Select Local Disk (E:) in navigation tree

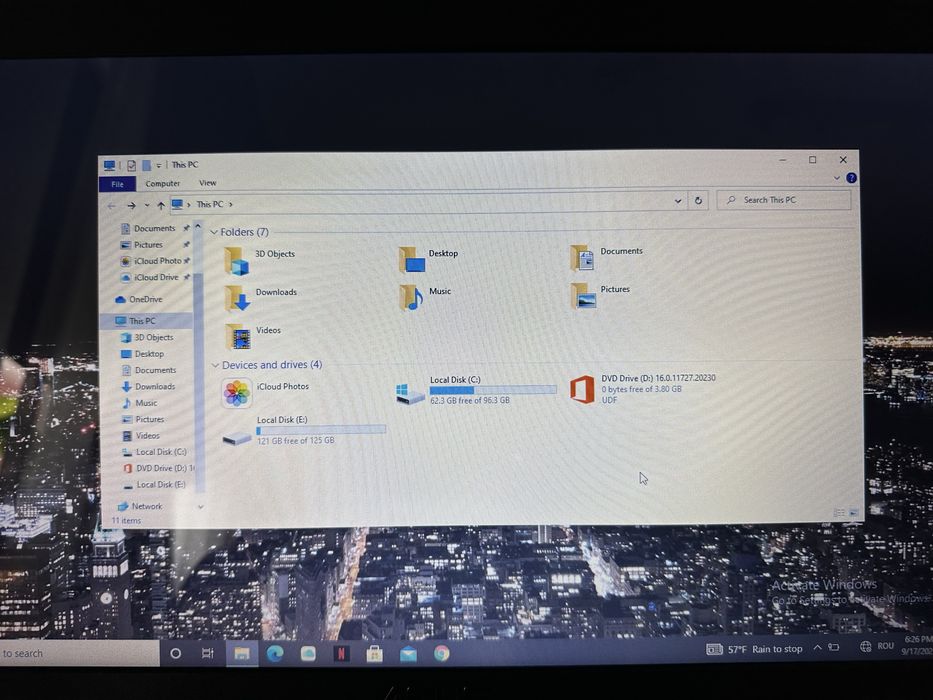(x=161, y=485)
